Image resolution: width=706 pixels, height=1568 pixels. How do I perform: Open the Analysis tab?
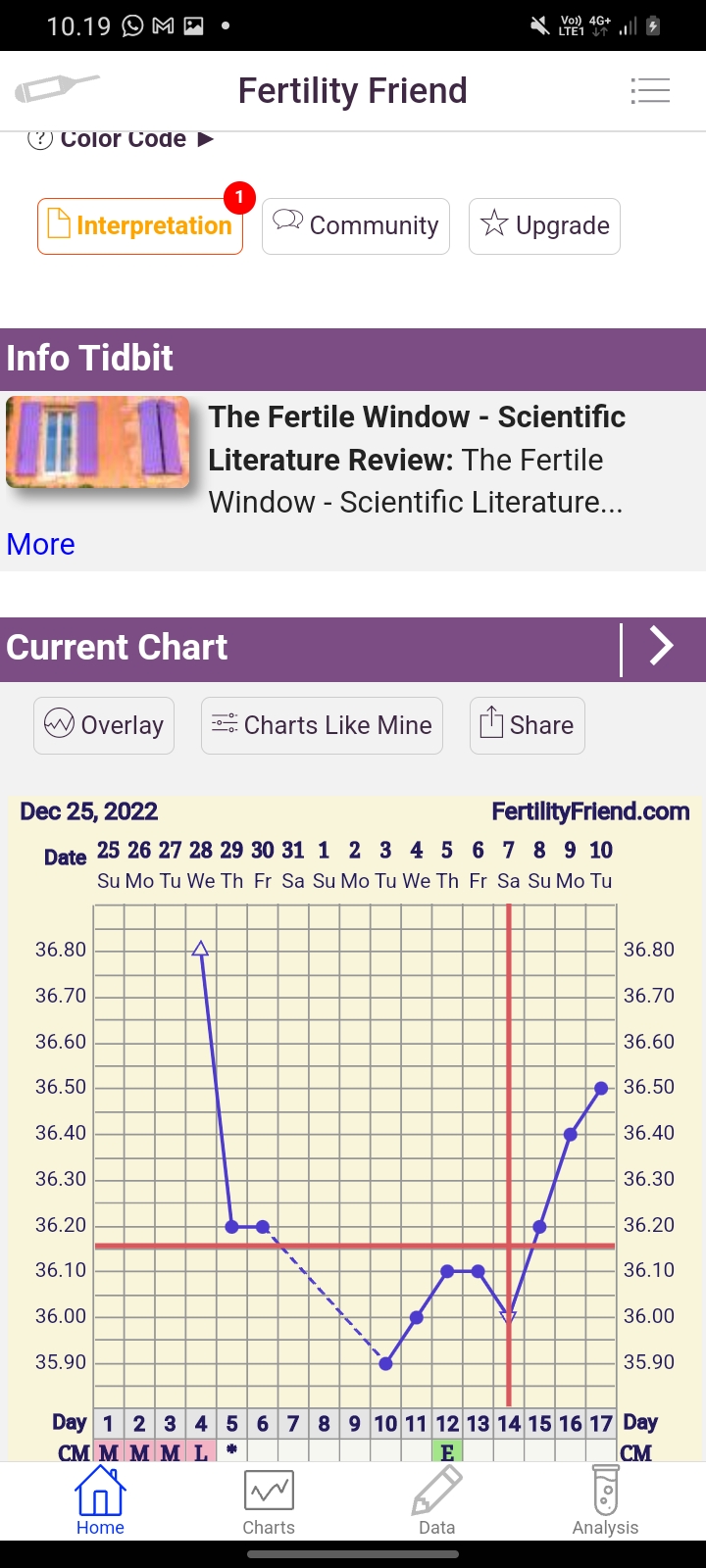click(605, 1500)
